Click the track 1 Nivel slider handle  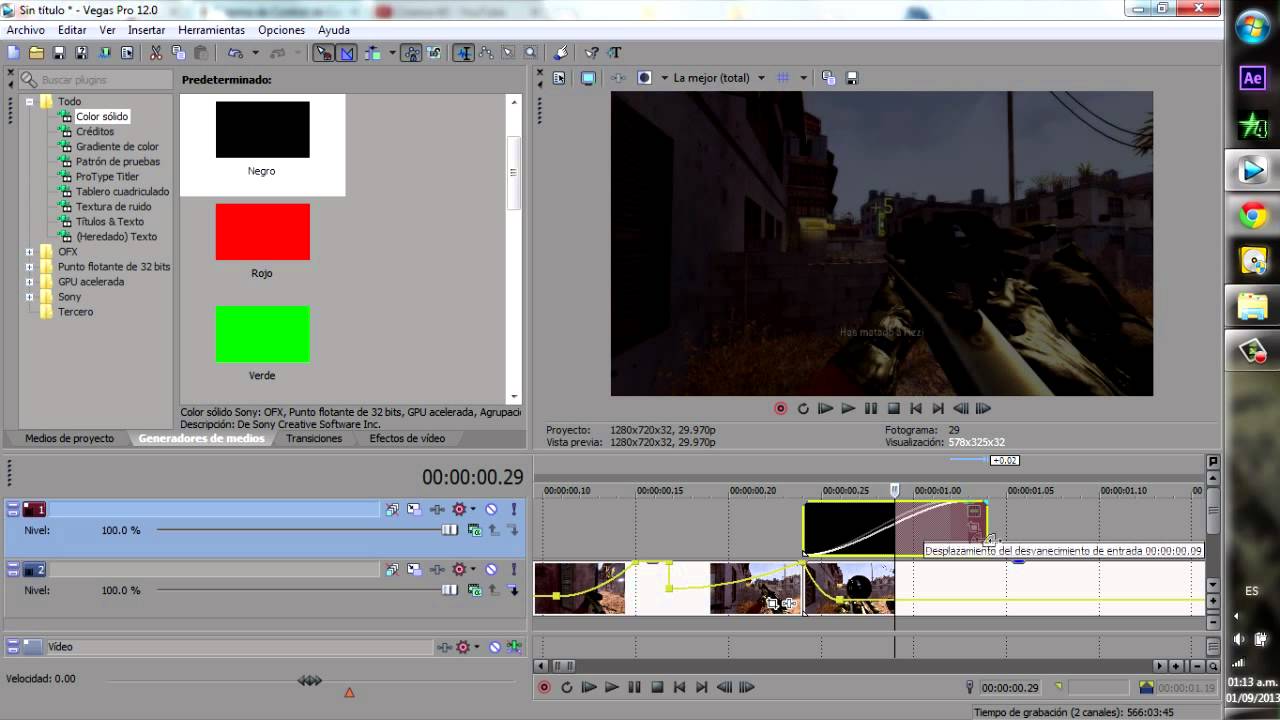click(449, 530)
